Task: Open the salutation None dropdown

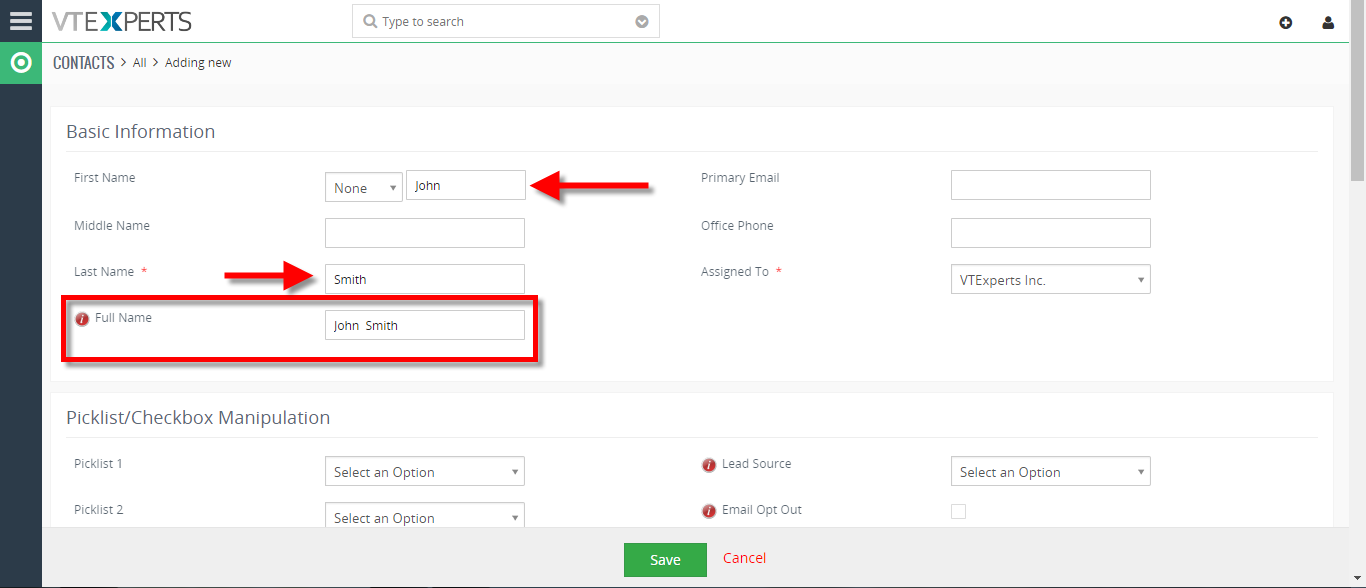Action: (x=364, y=187)
